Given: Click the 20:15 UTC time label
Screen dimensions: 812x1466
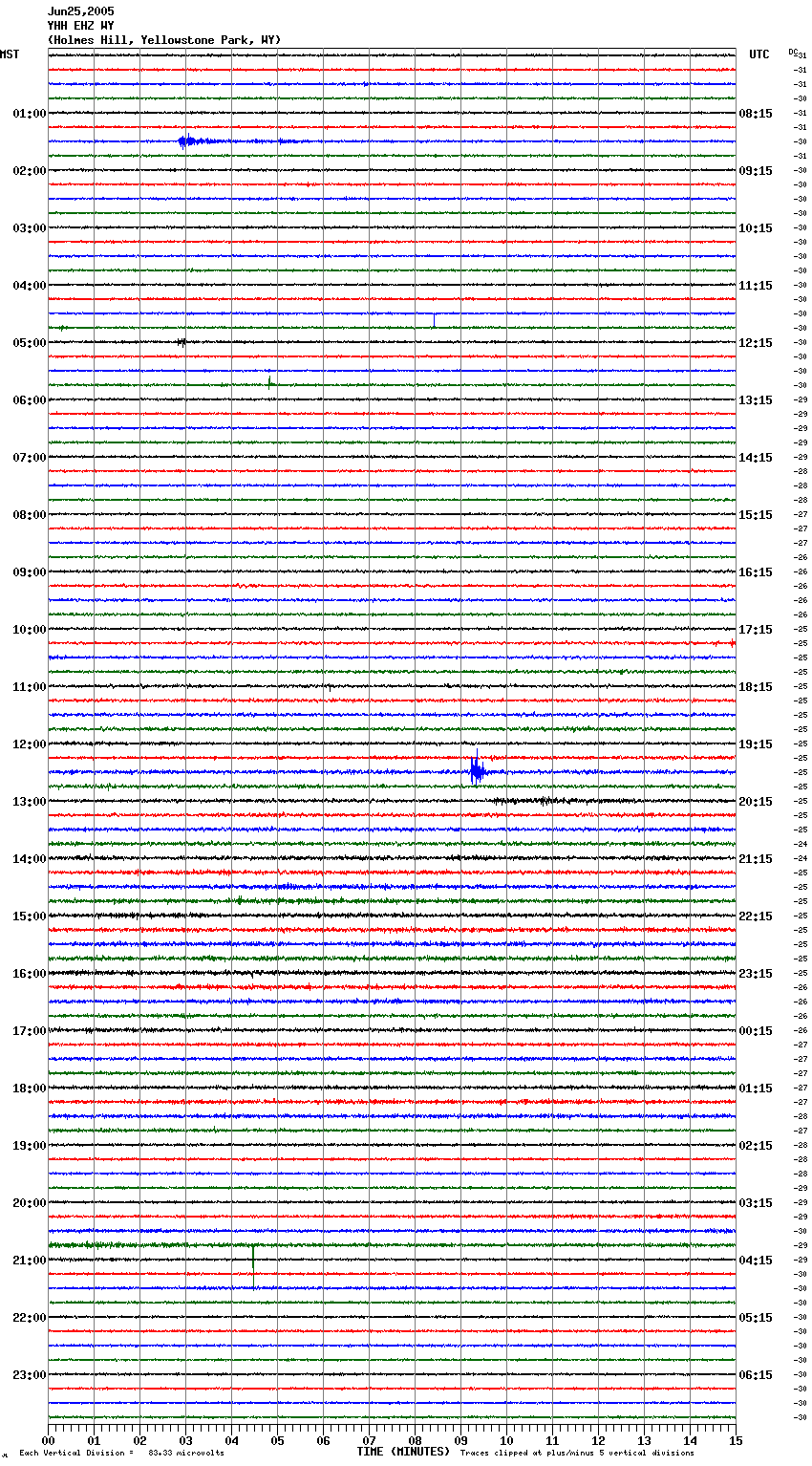Looking at the screenshot, I should point(756,802).
